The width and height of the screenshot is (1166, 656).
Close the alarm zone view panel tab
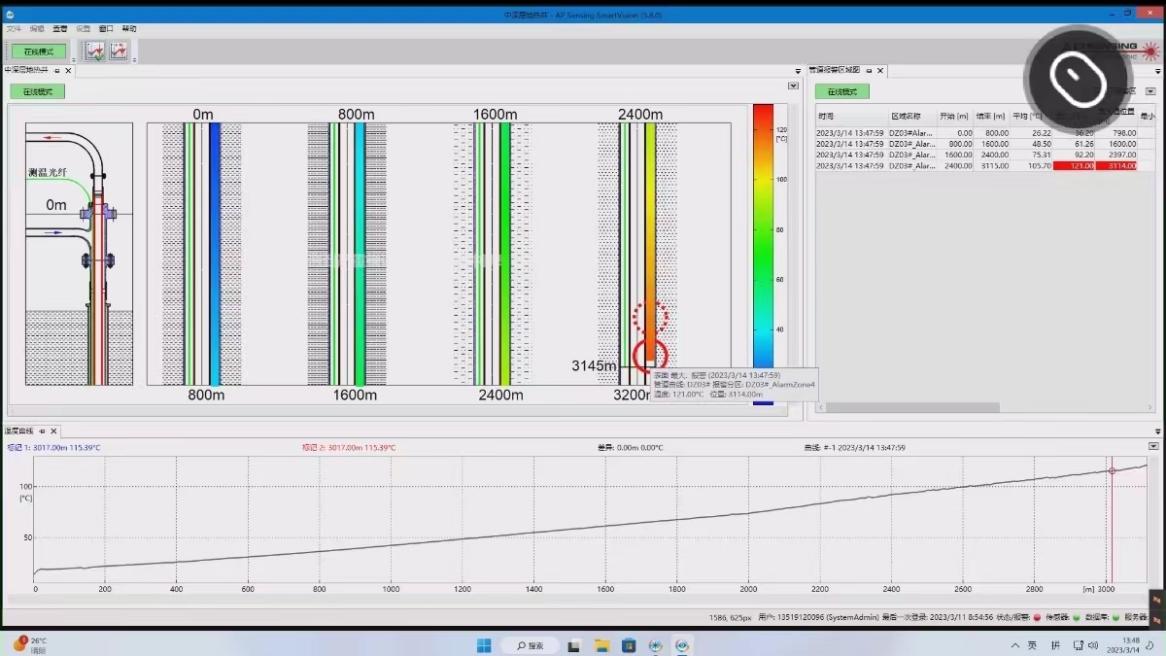pos(881,71)
